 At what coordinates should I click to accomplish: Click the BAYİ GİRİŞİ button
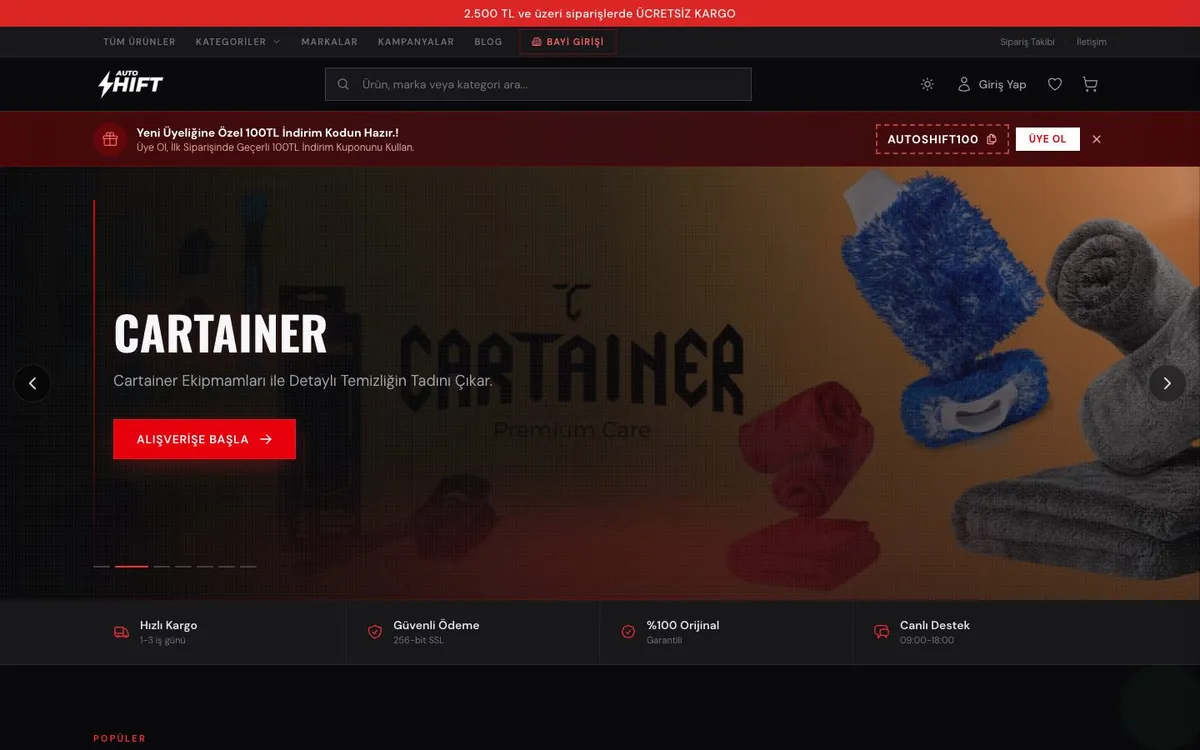point(568,42)
